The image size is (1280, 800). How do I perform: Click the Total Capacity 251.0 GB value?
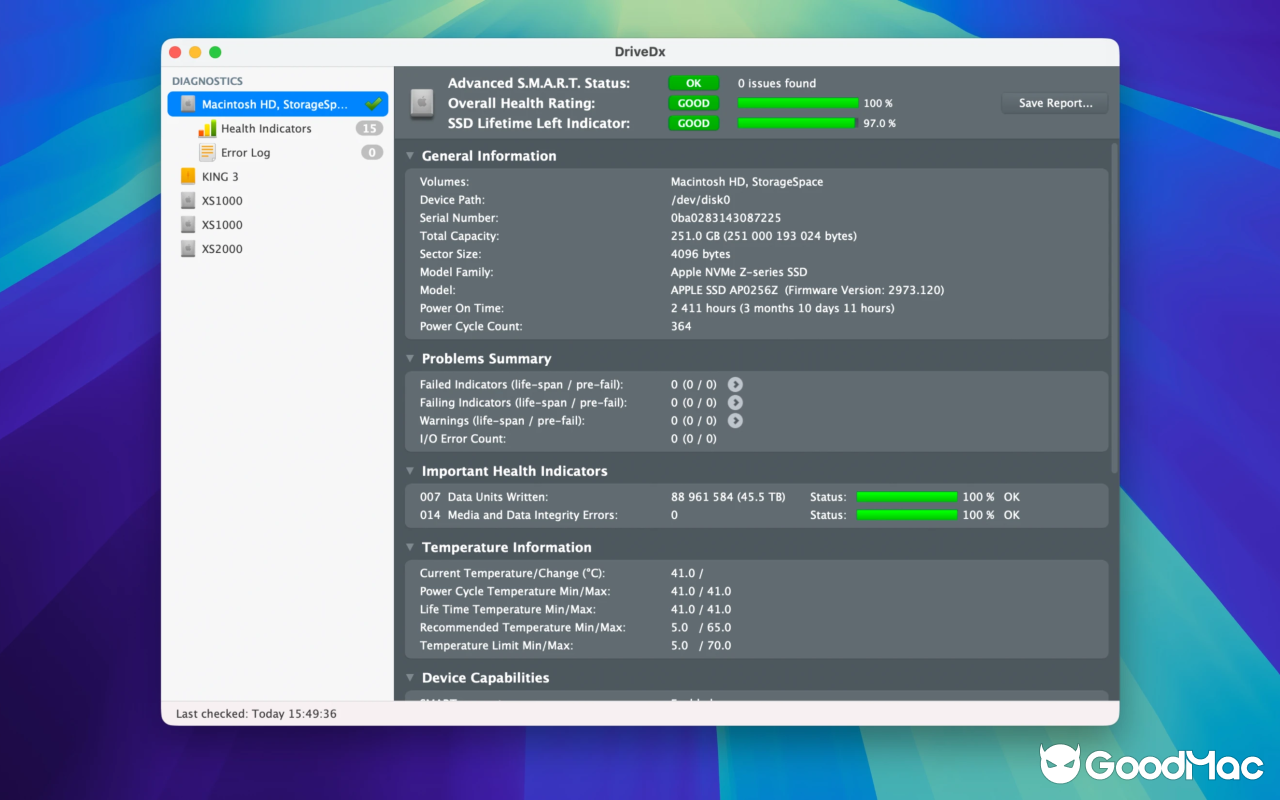point(764,236)
